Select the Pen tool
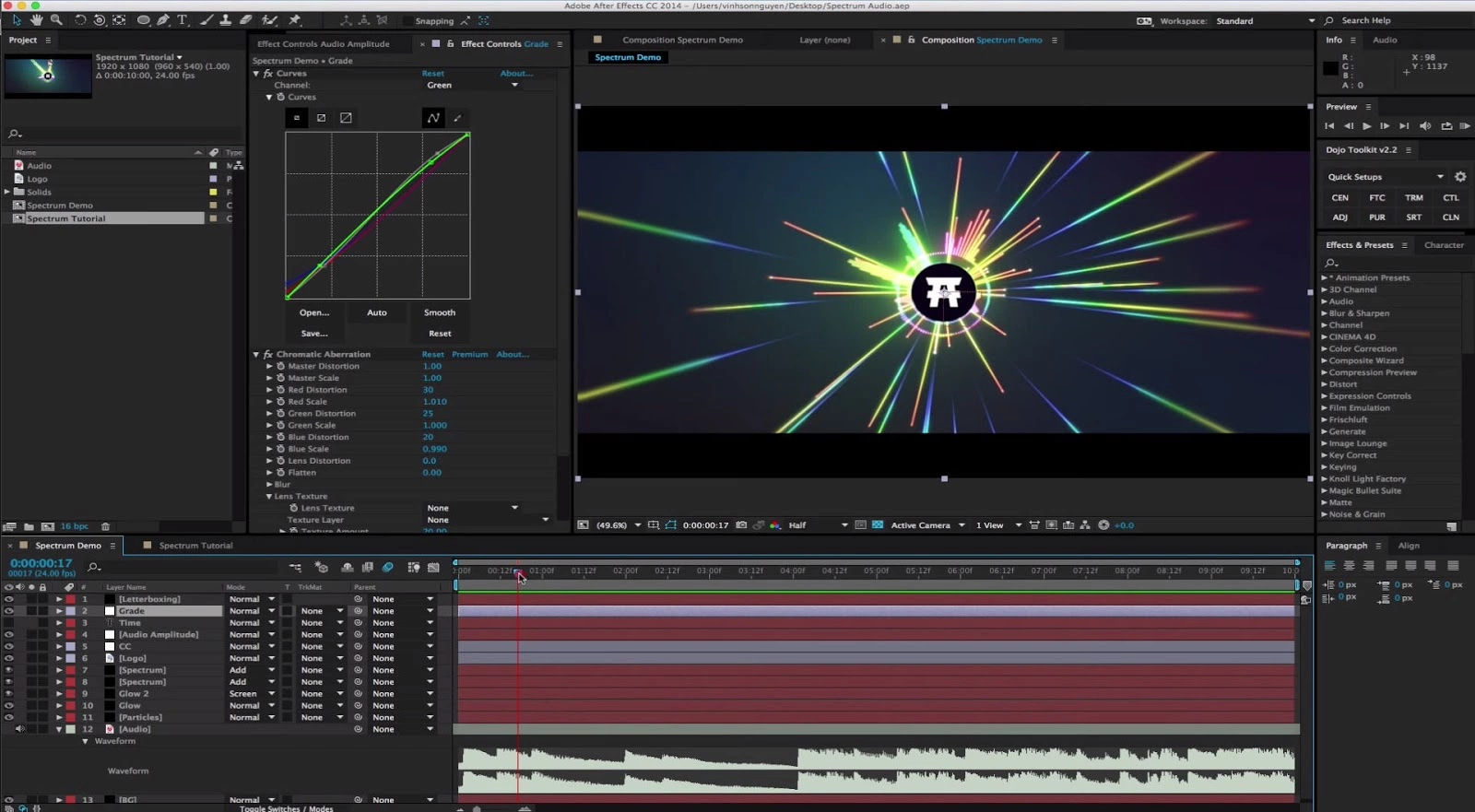The image size is (1475, 812). (x=162, y=19)
